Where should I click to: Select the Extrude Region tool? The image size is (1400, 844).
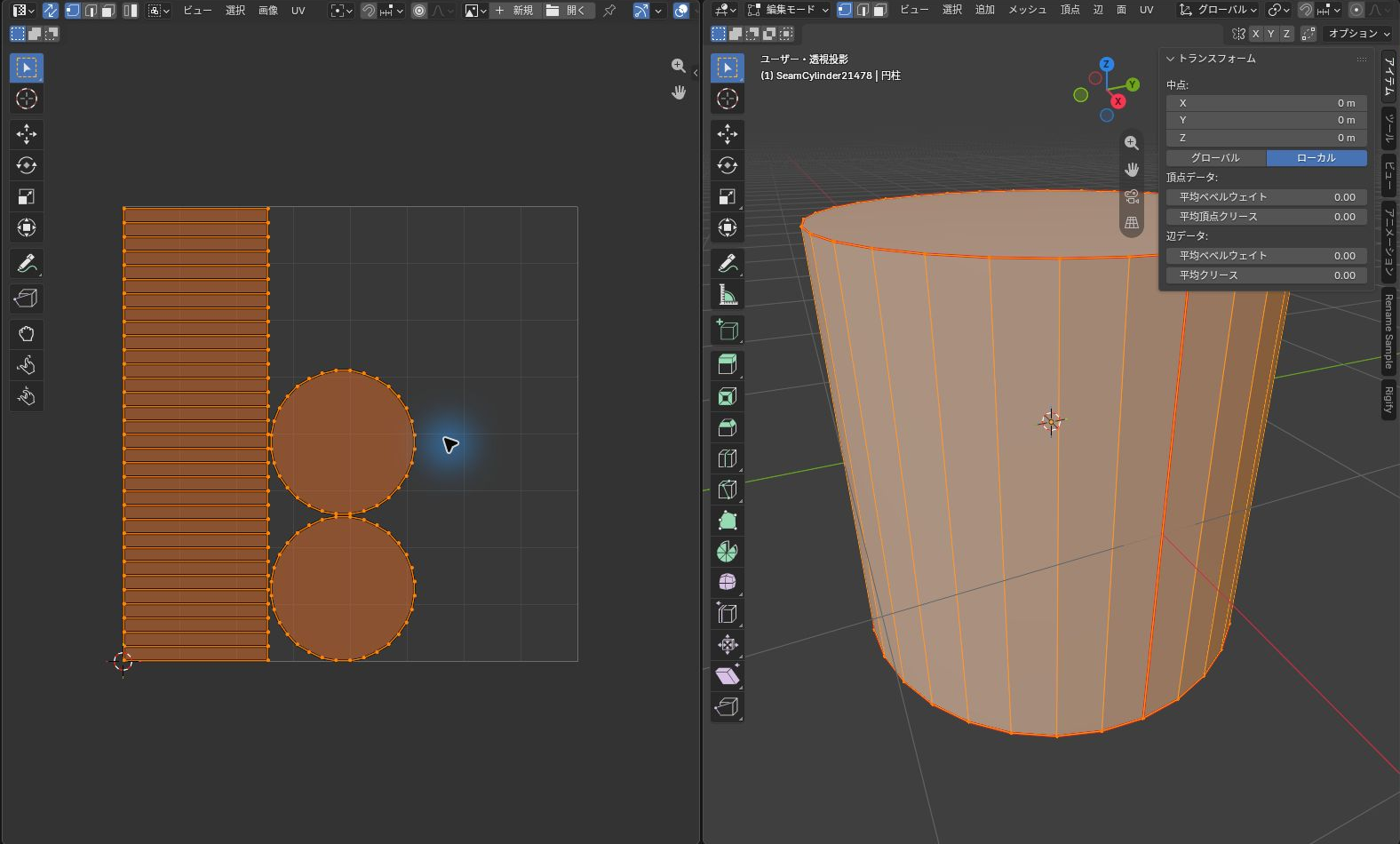pos(728,365)
